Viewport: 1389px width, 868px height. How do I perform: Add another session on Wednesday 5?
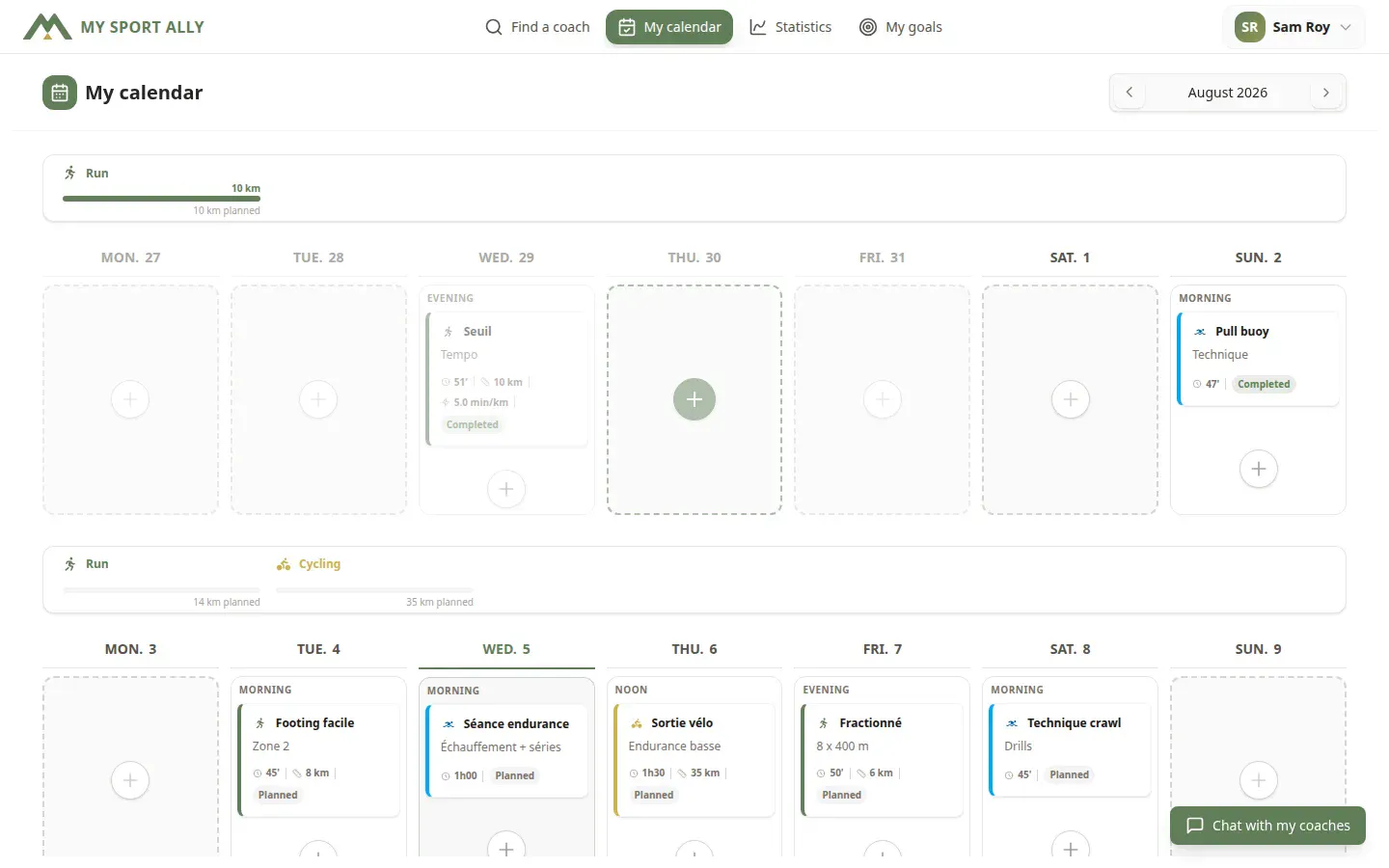click(x=506, y=846)
